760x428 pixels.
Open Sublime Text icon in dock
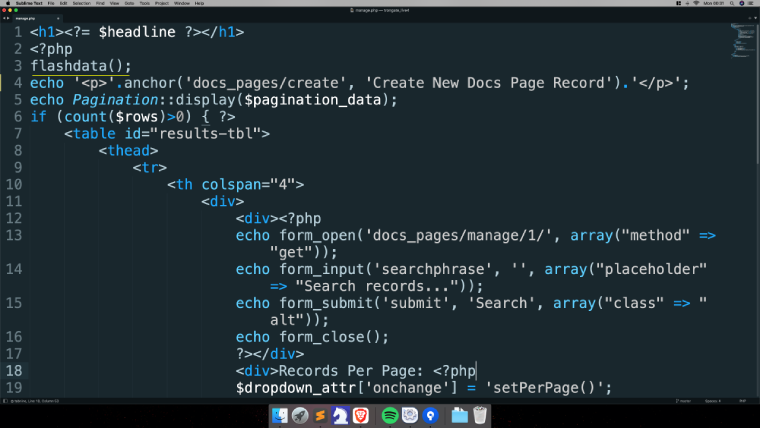click(x=320, y=415)
